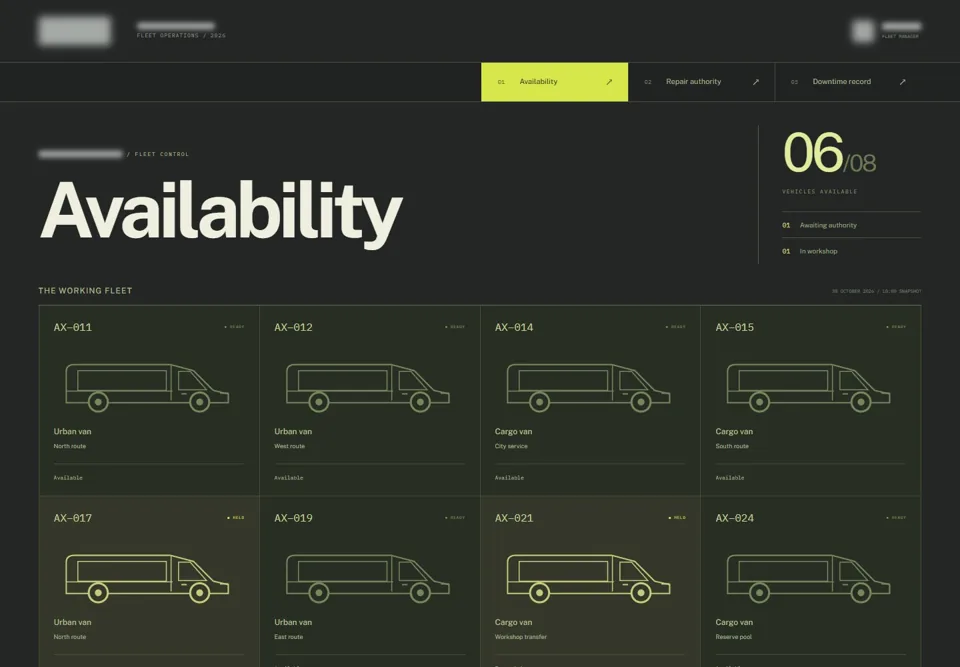Click 'Available' status text on AX-012 card

tap(288, 478)
